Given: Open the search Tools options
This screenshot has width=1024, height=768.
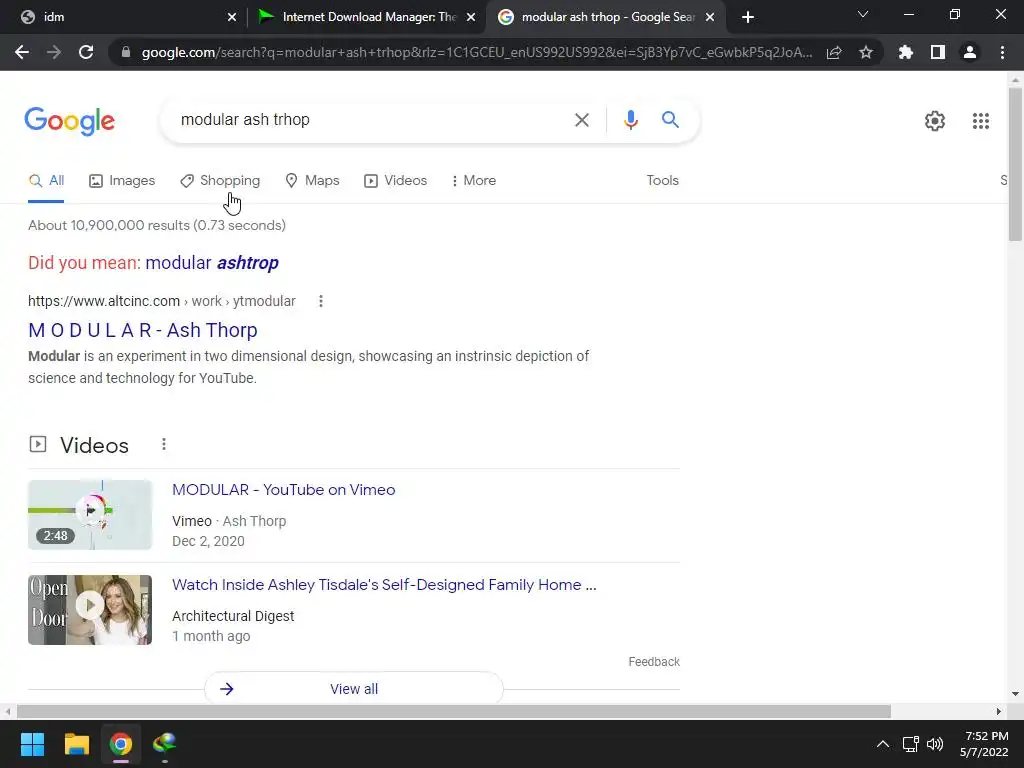Looking at the screenshot, I should pyautogui.click(x=662, y=180).
